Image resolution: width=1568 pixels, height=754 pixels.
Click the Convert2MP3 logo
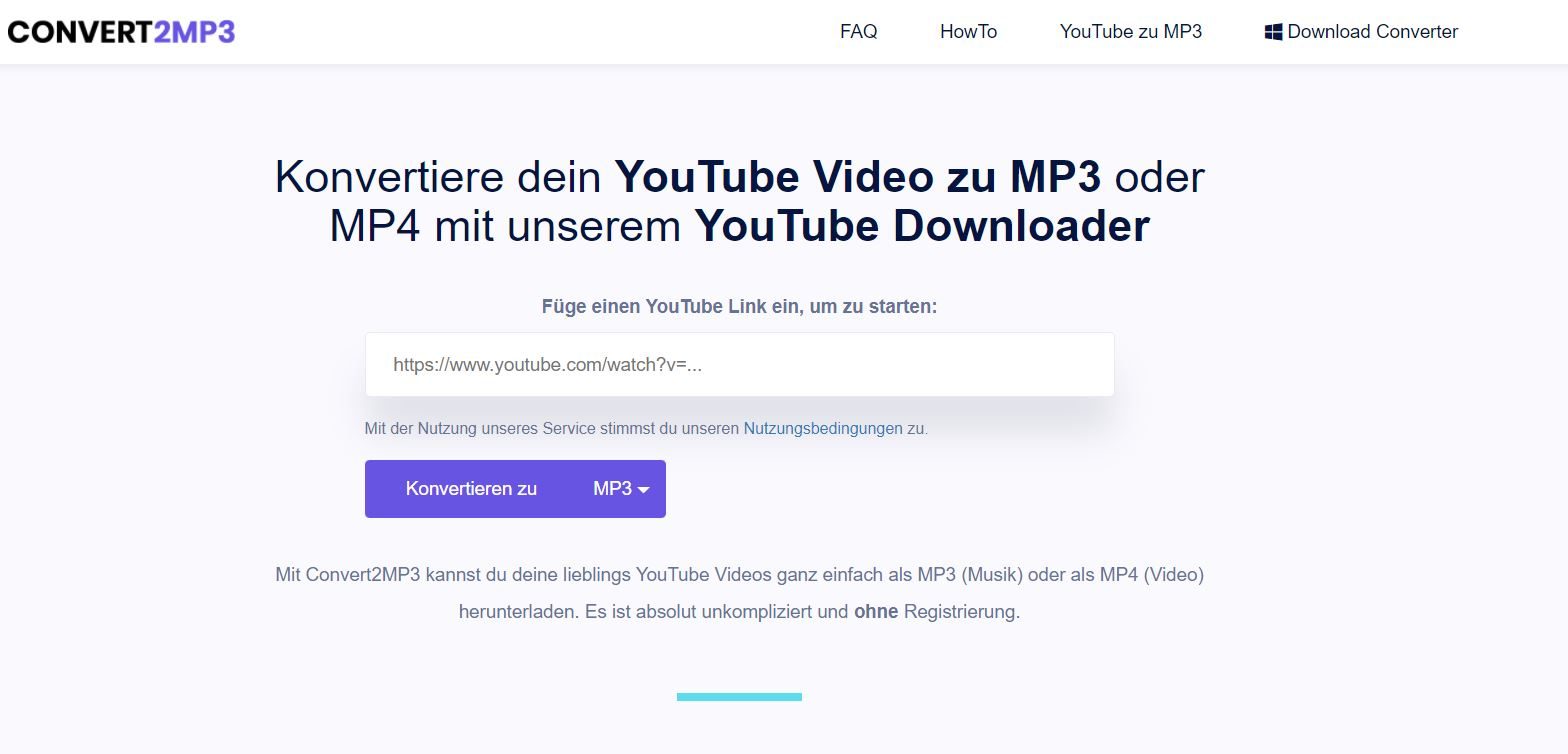click(121, 32)
